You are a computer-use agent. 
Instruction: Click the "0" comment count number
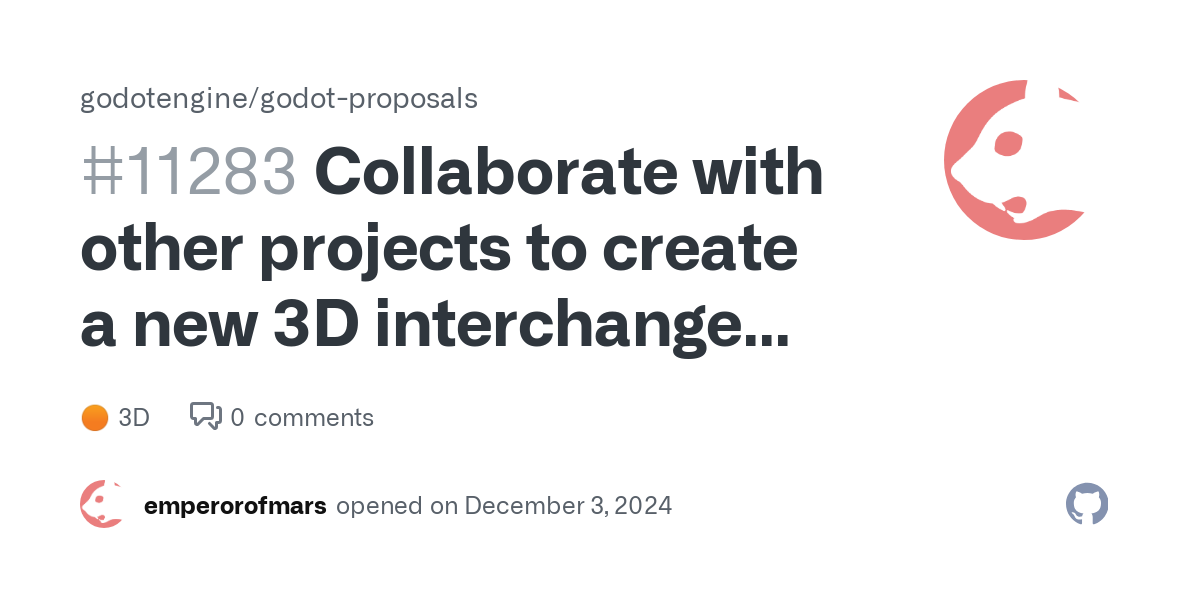click(x=237, y=418)
